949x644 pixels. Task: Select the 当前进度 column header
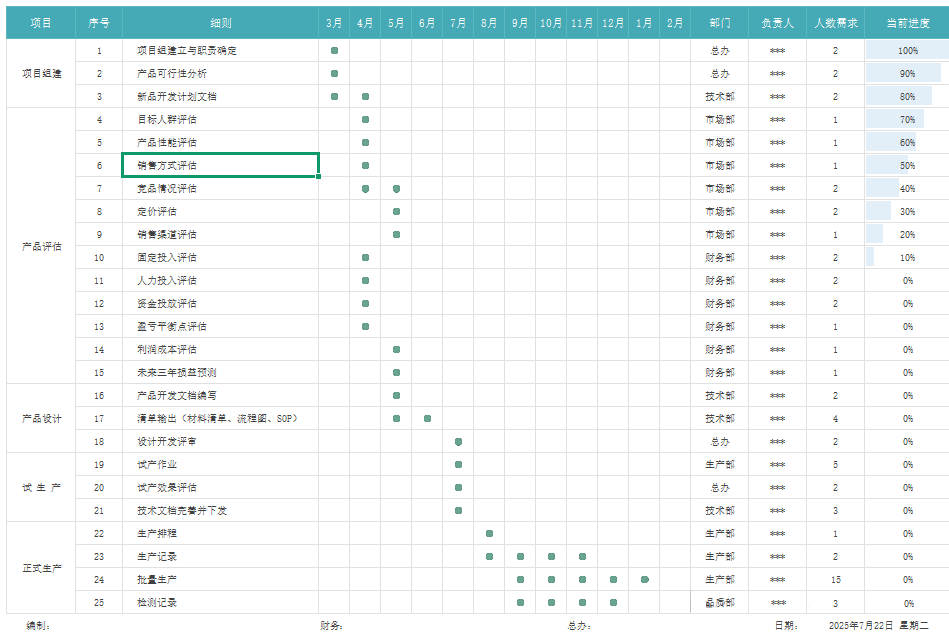907,23
